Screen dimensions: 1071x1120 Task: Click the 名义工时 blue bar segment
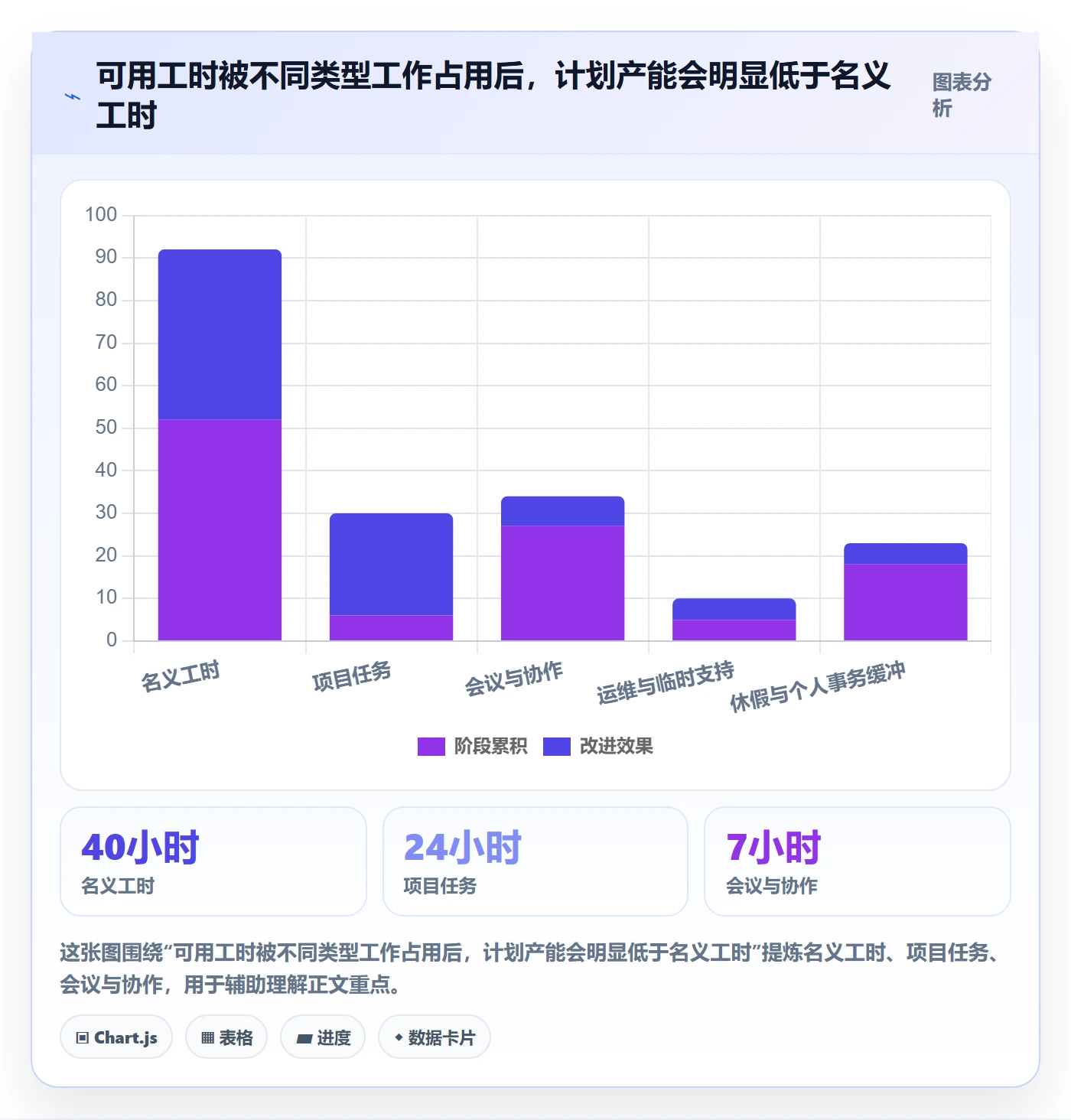(x=220, y=334)
